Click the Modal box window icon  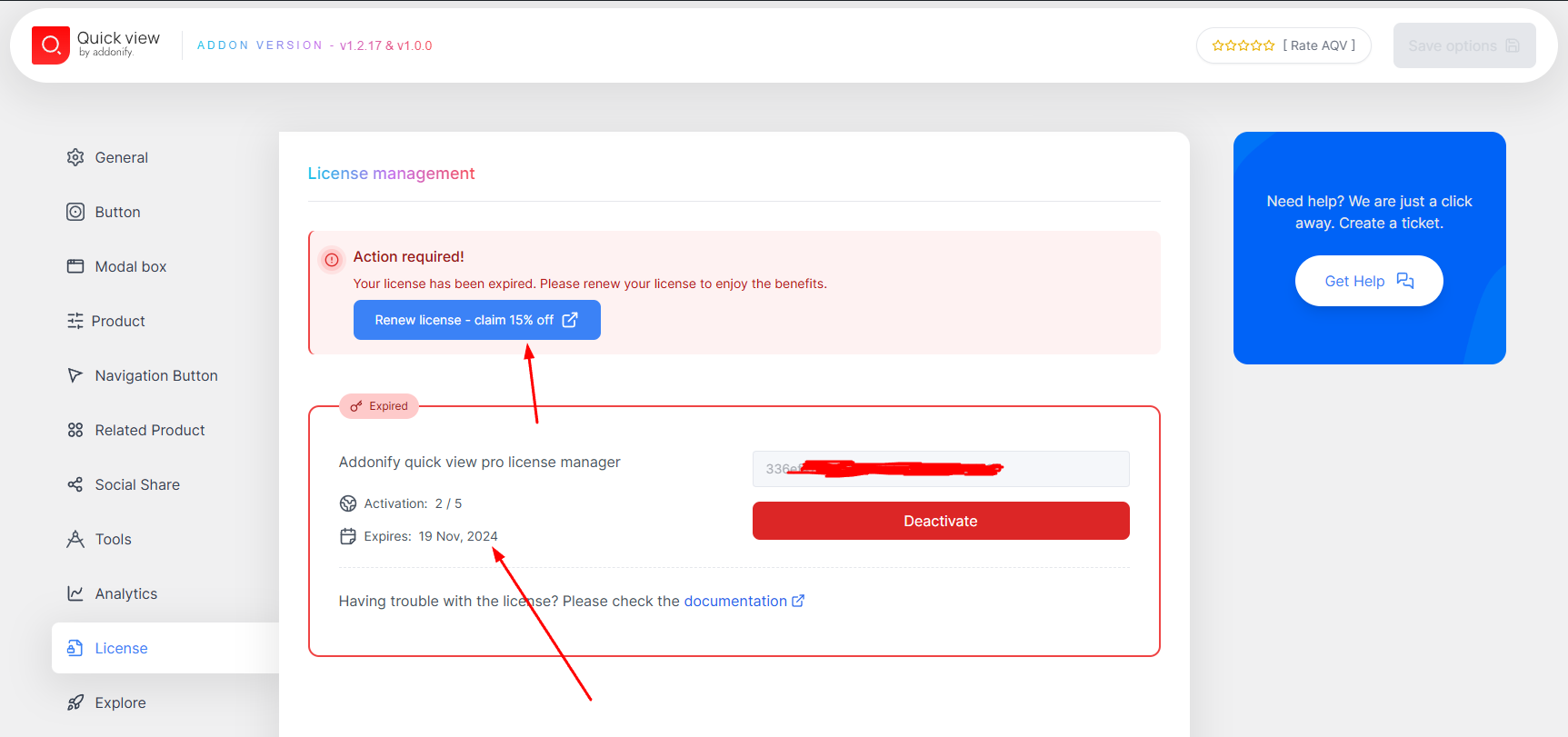(75, 266)
